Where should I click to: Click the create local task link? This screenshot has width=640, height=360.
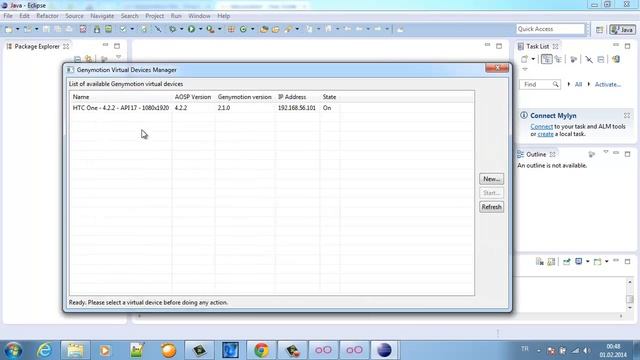[545, 134]
